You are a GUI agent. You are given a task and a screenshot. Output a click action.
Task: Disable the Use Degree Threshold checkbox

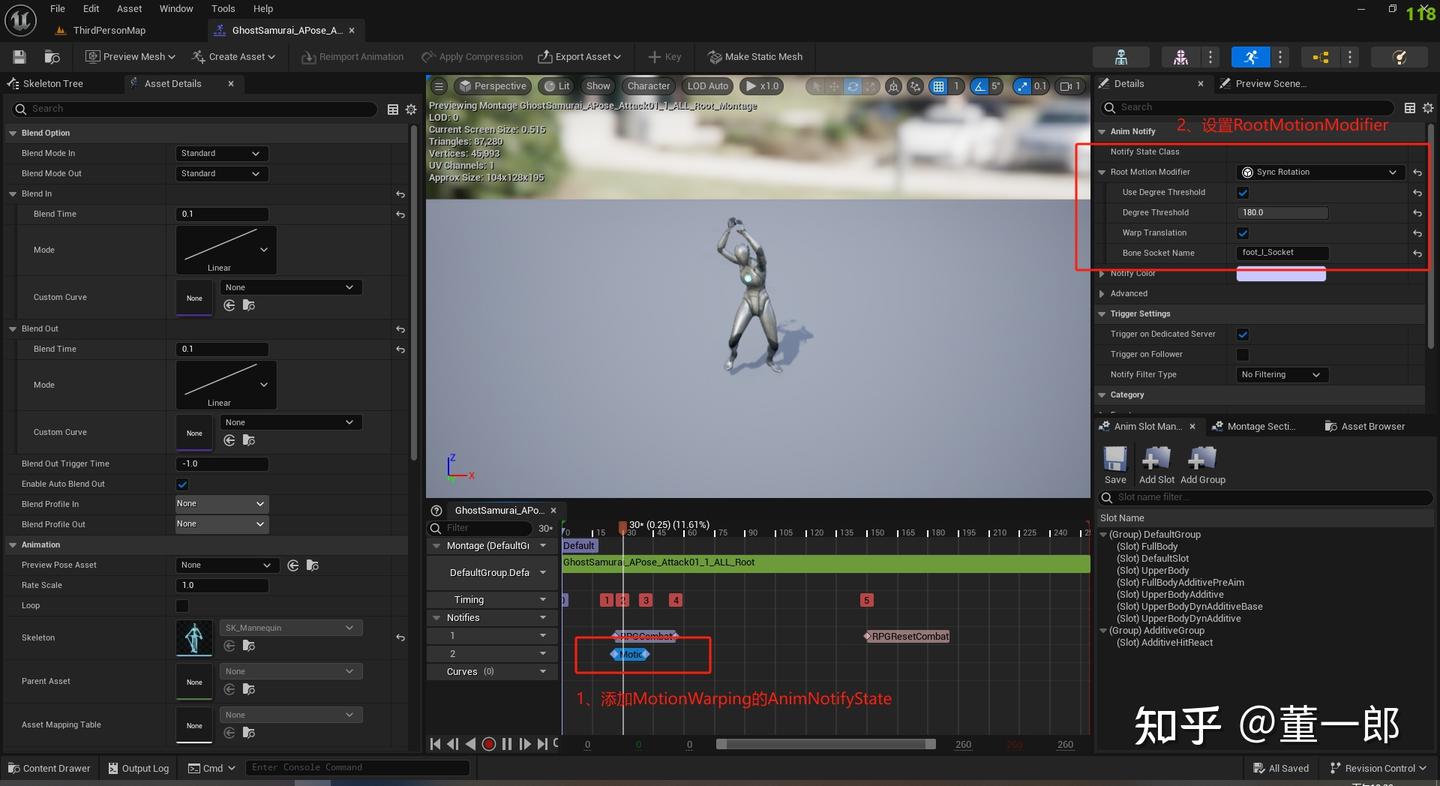coord(1243,192)
